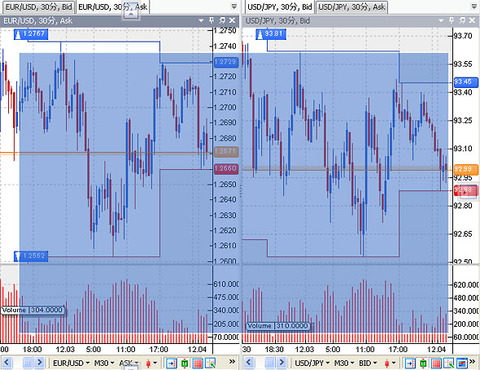Toggle the green vertical scale lock icon for USD/JPY

click(x=423, y=363)
